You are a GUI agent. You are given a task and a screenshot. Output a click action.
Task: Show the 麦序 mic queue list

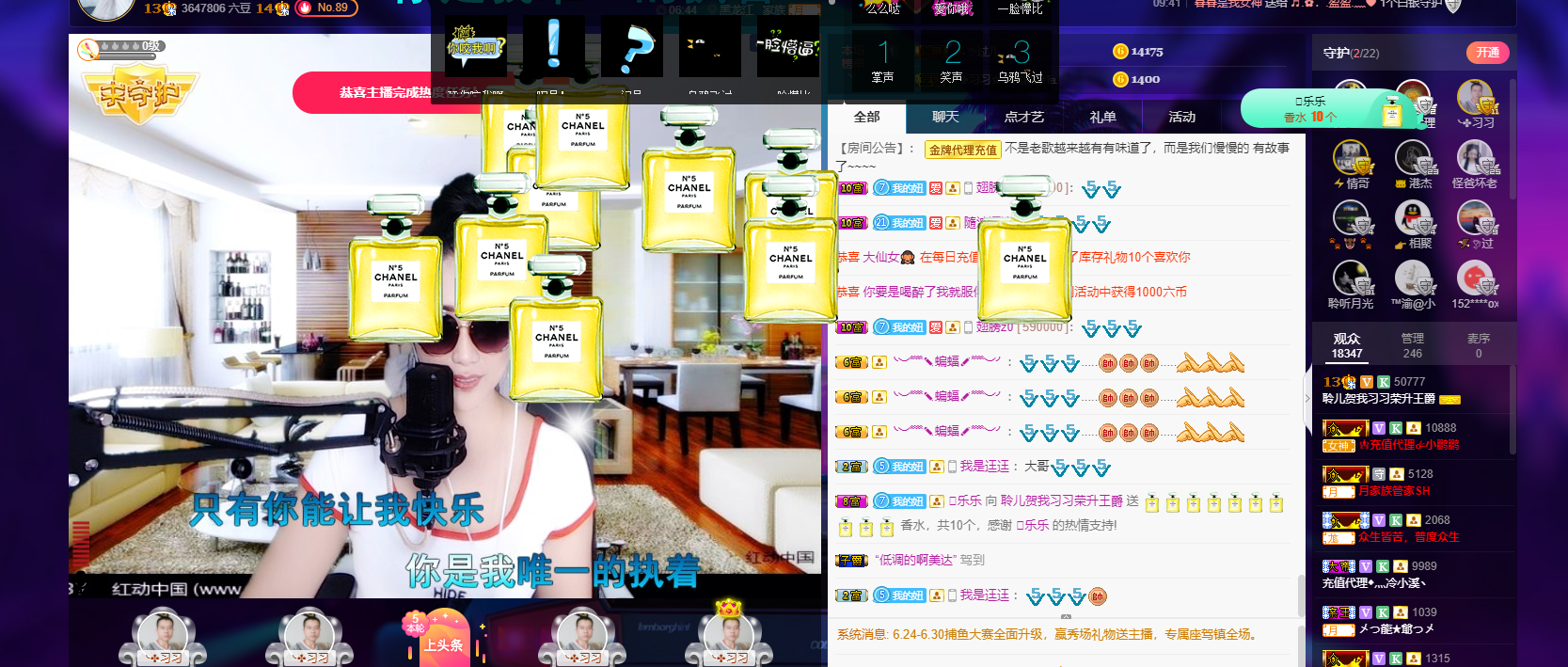(x=1479, y=345)
